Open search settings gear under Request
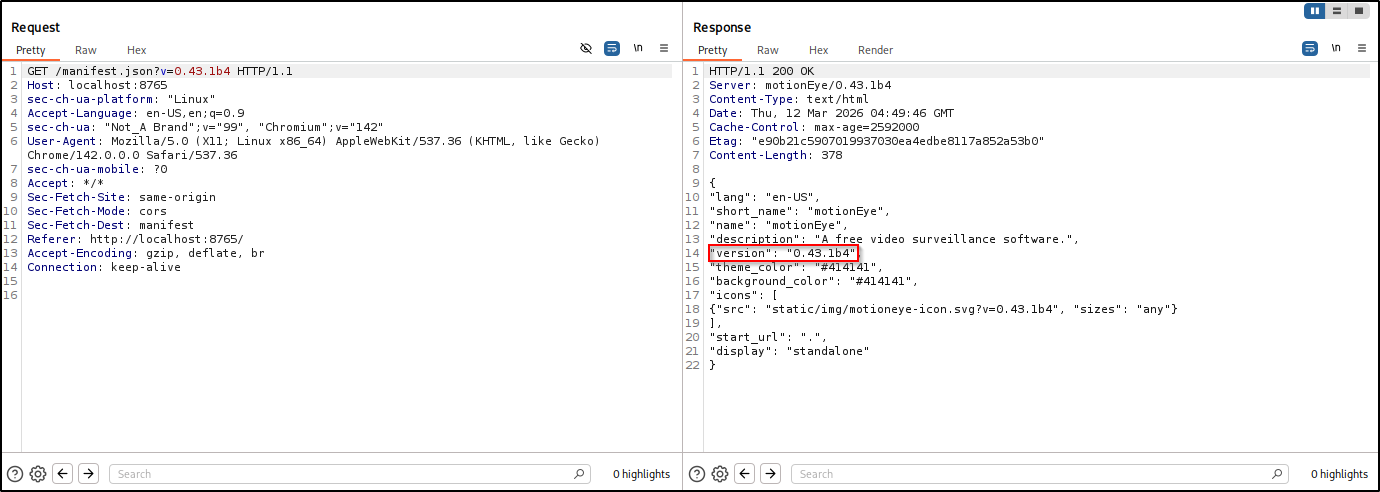This screenshot has height=492, width=1380. click(x=38, y=474)
